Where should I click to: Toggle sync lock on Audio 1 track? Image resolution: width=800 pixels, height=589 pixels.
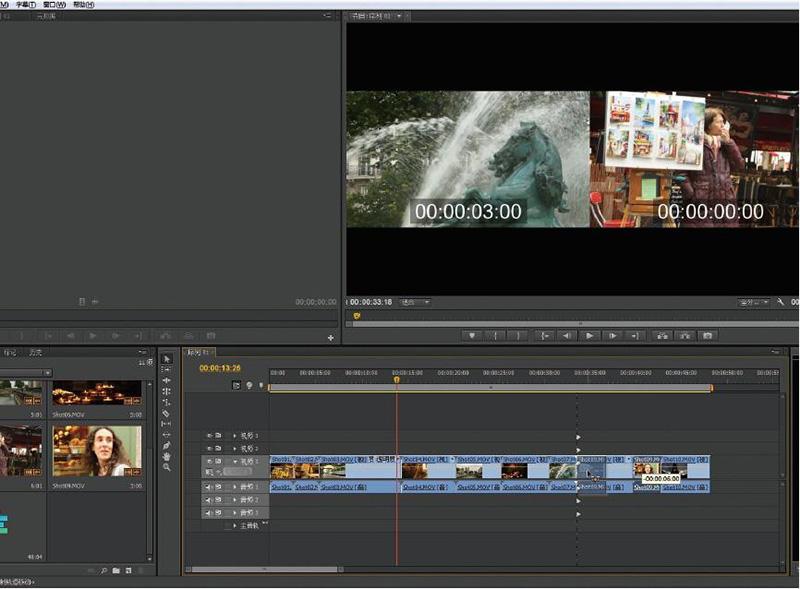click(x=218, y=487)
